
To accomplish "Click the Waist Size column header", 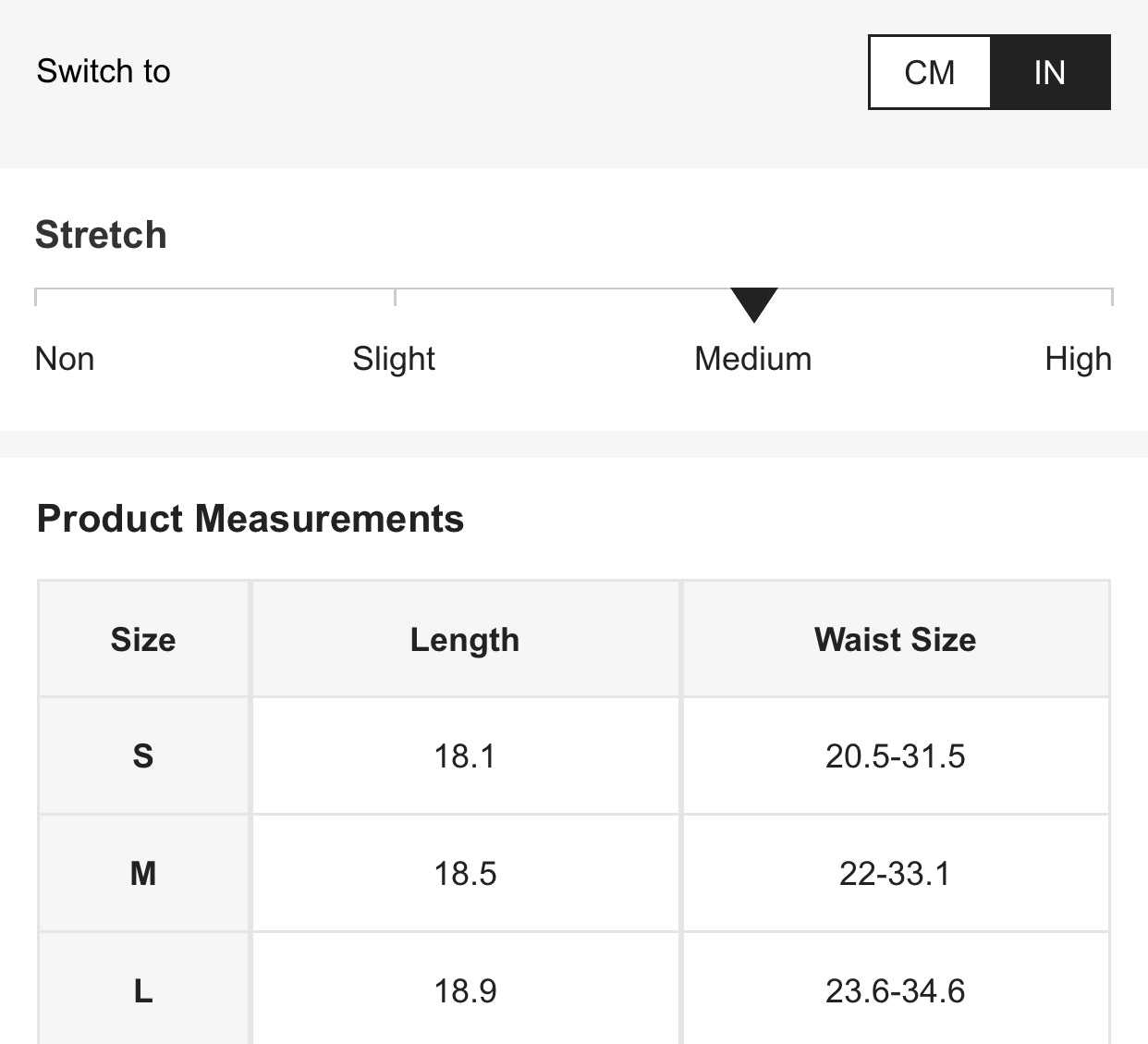I will click(895, 640).
